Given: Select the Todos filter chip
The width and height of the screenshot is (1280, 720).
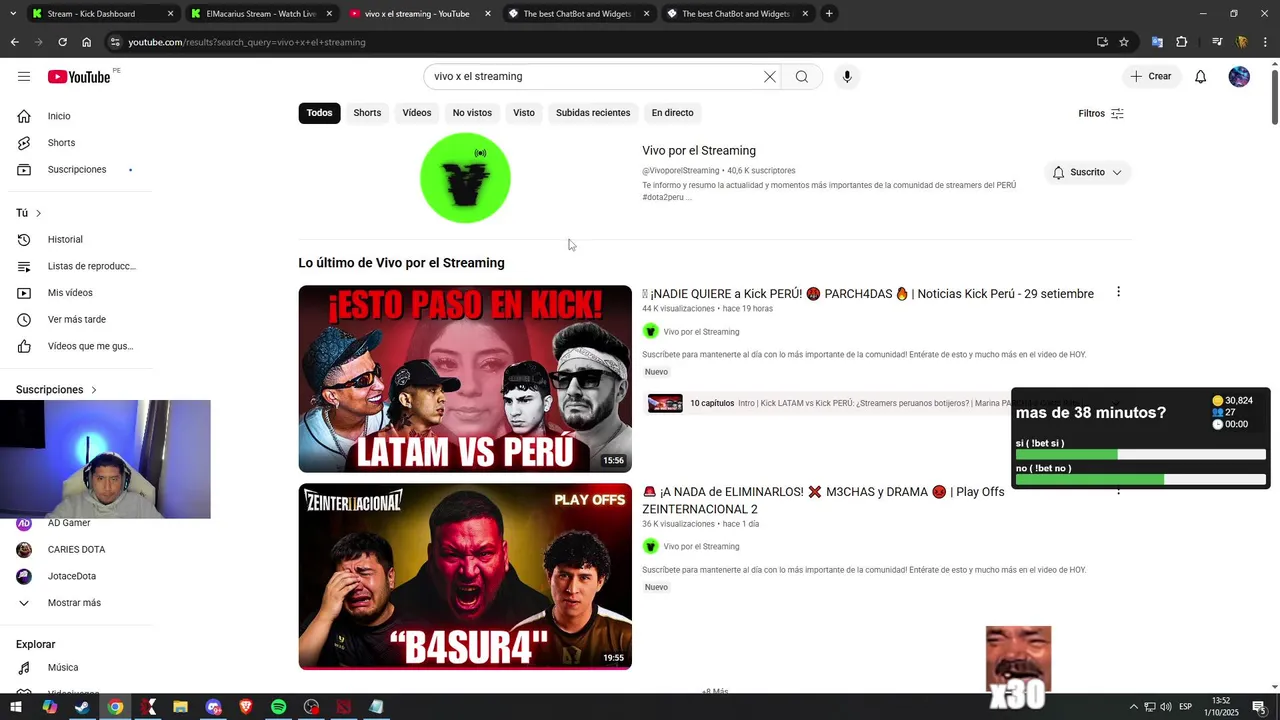Looking at the screenshot, I should point(320,113).
